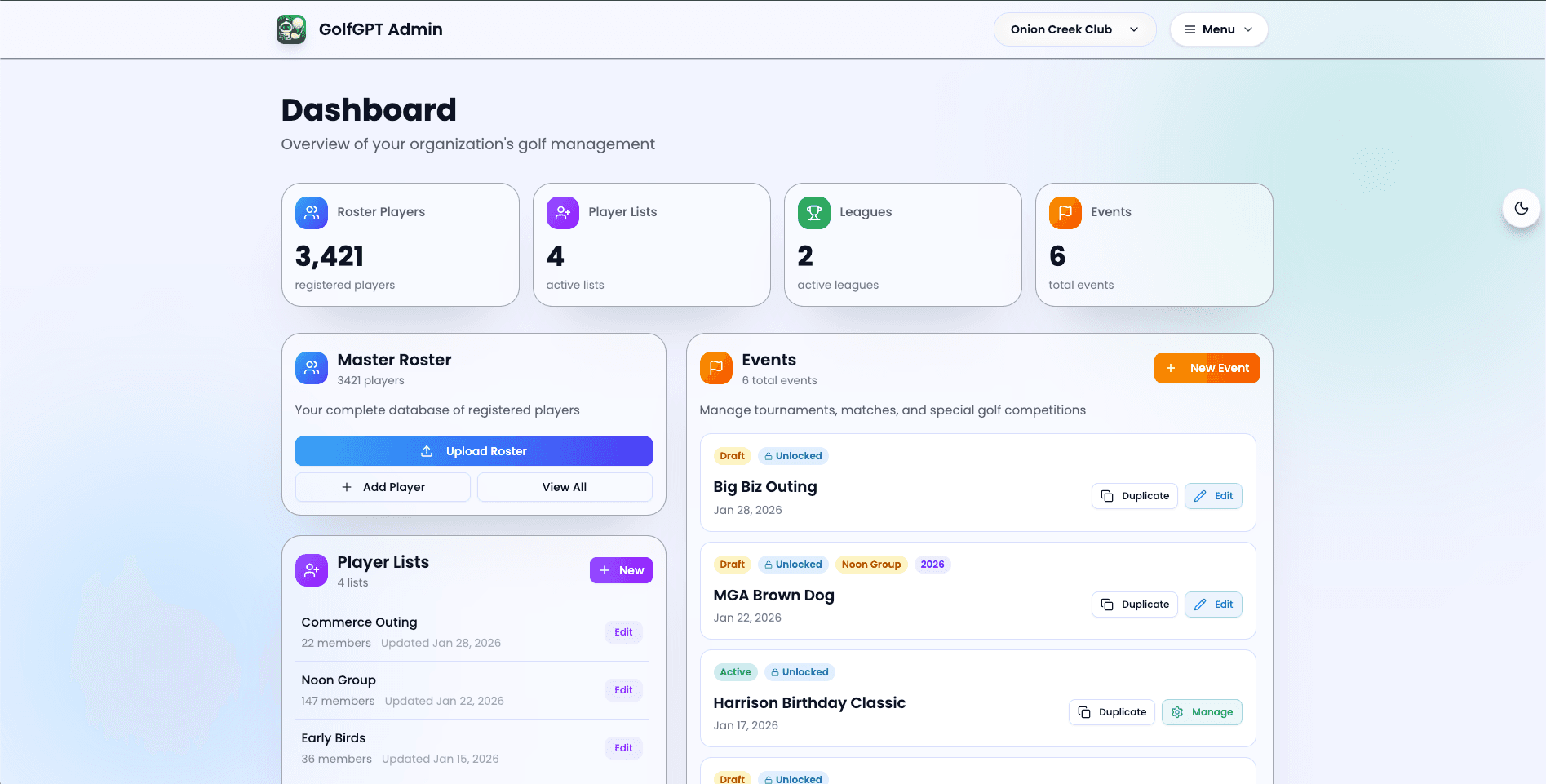The image size is (1546, 784).
Task: Open the Onion Creek Club dropdown
Action: coord(1074,29)
